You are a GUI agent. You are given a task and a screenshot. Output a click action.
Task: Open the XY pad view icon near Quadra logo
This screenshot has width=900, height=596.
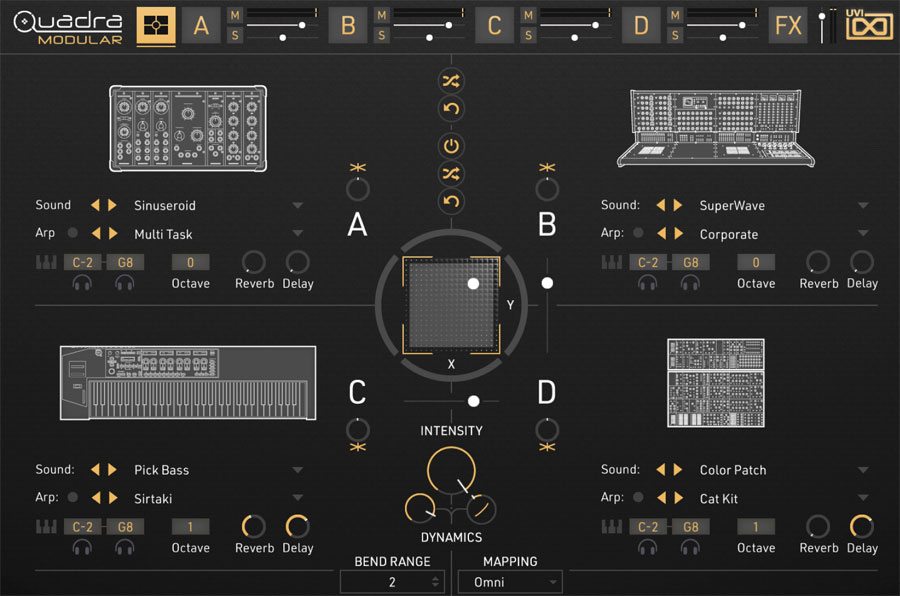[155, 25]
